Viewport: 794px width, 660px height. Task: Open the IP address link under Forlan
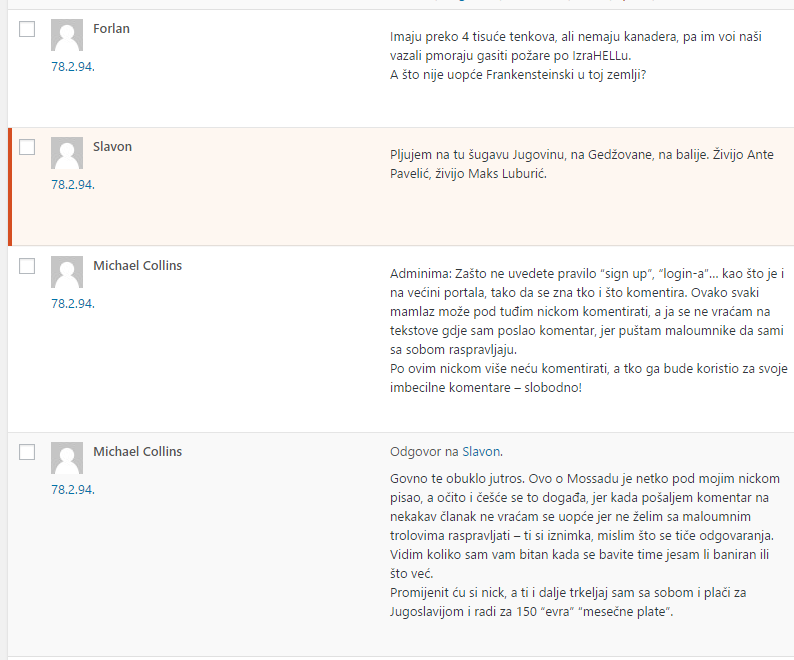point(72,67)
